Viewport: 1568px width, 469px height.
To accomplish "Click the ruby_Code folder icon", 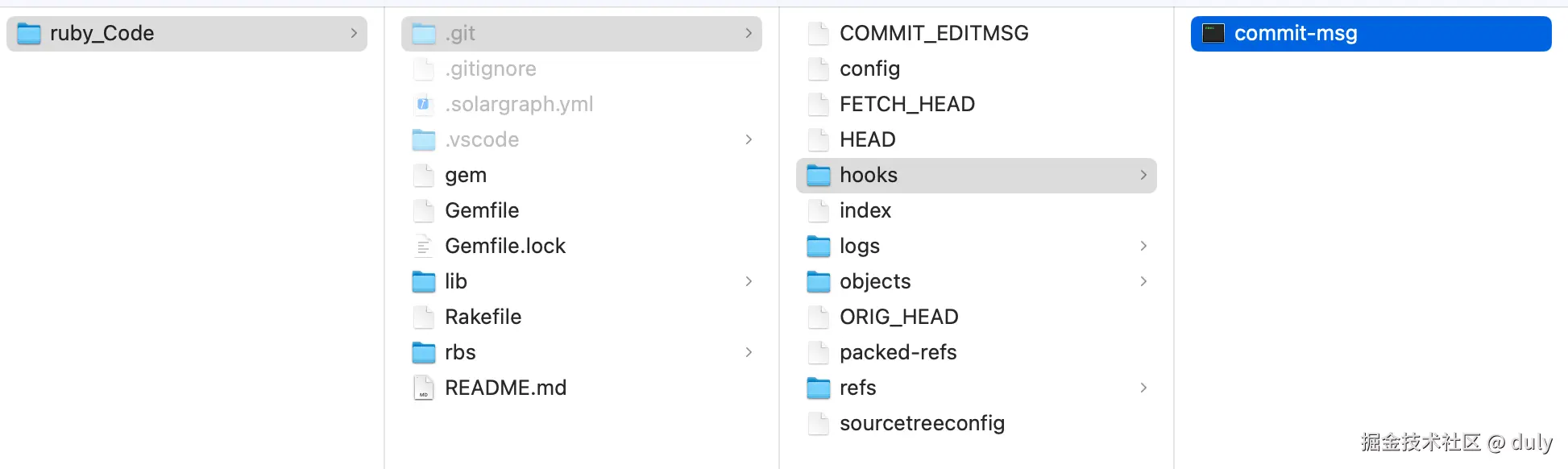I will point(29,33).
